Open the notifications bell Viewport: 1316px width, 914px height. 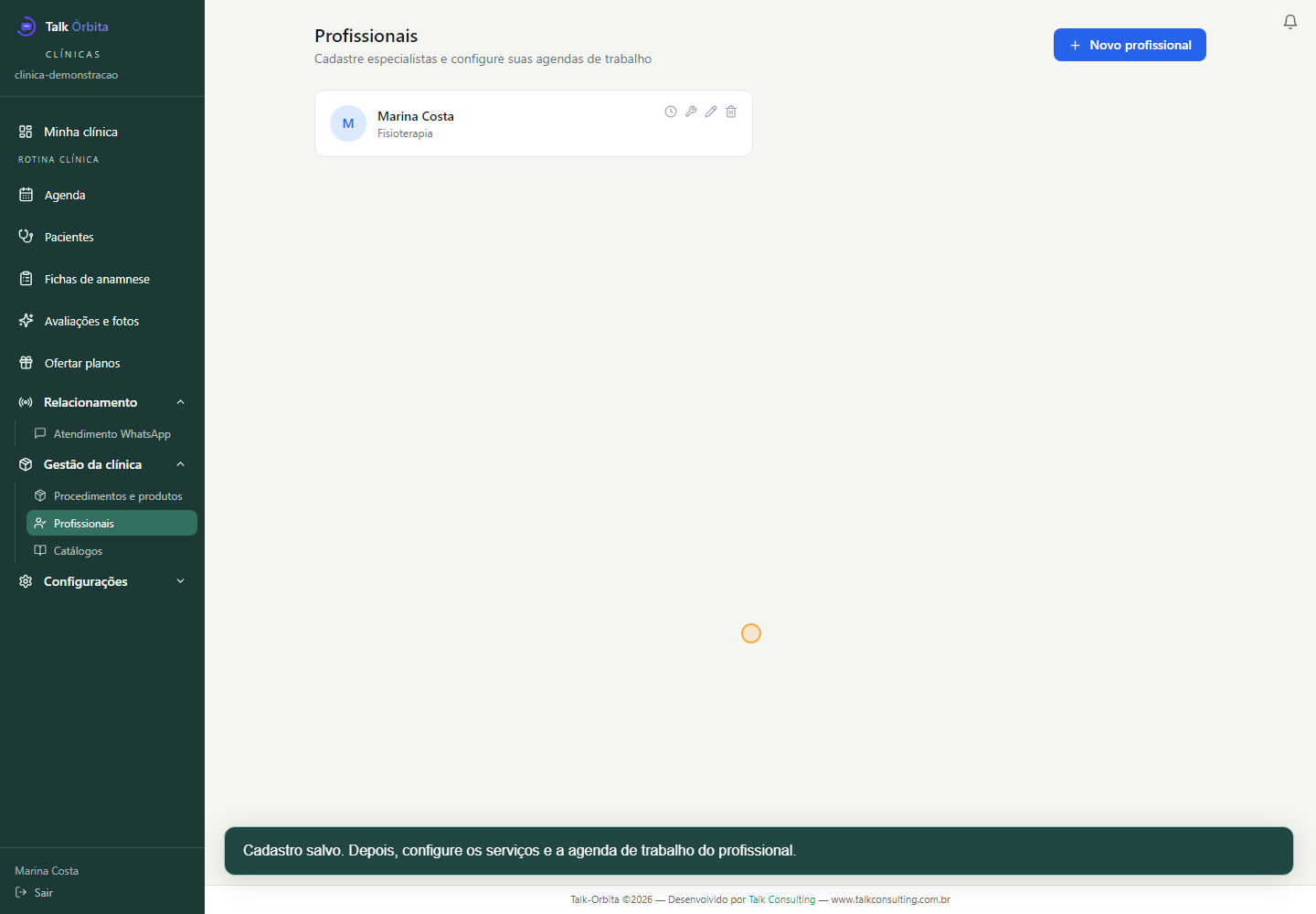tap(1290, 21)
